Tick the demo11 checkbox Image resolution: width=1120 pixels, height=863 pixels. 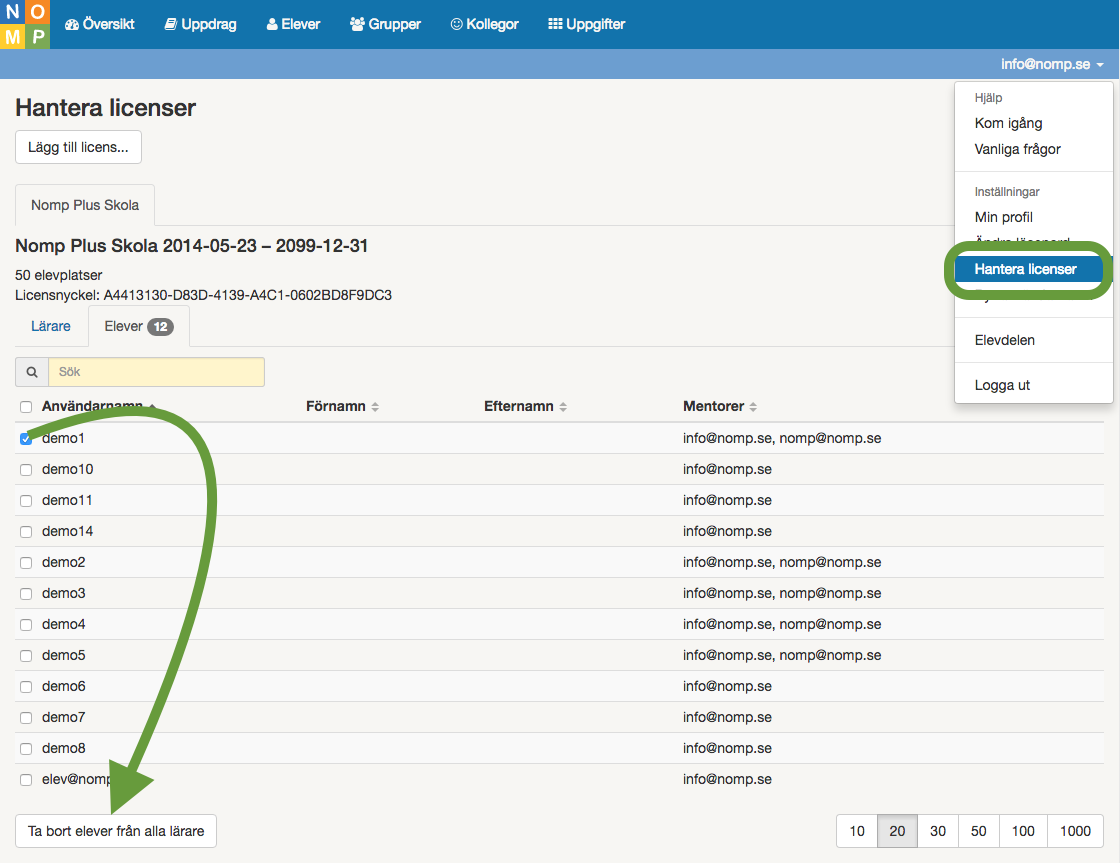26,501
